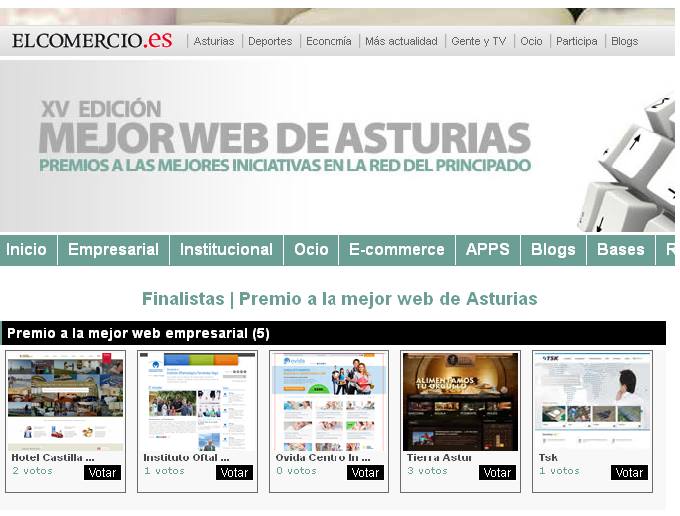Image resolution: width=680 pixels, height=516 pixels.
Task: Open Tsk website thumbnail
Action: (592, 402)
